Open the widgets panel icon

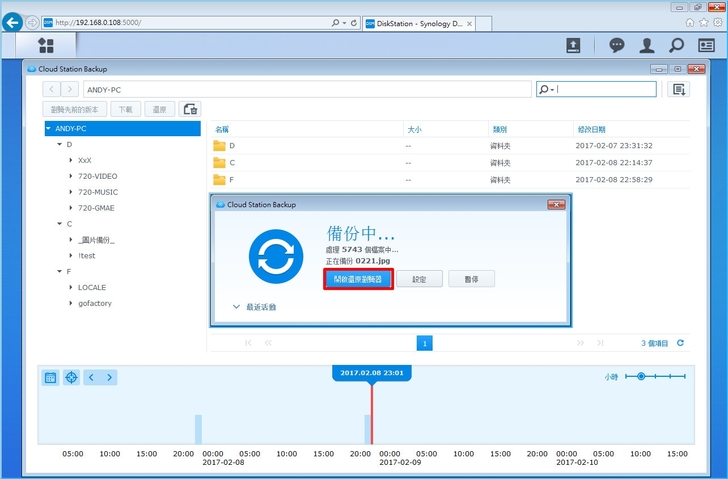707,45
